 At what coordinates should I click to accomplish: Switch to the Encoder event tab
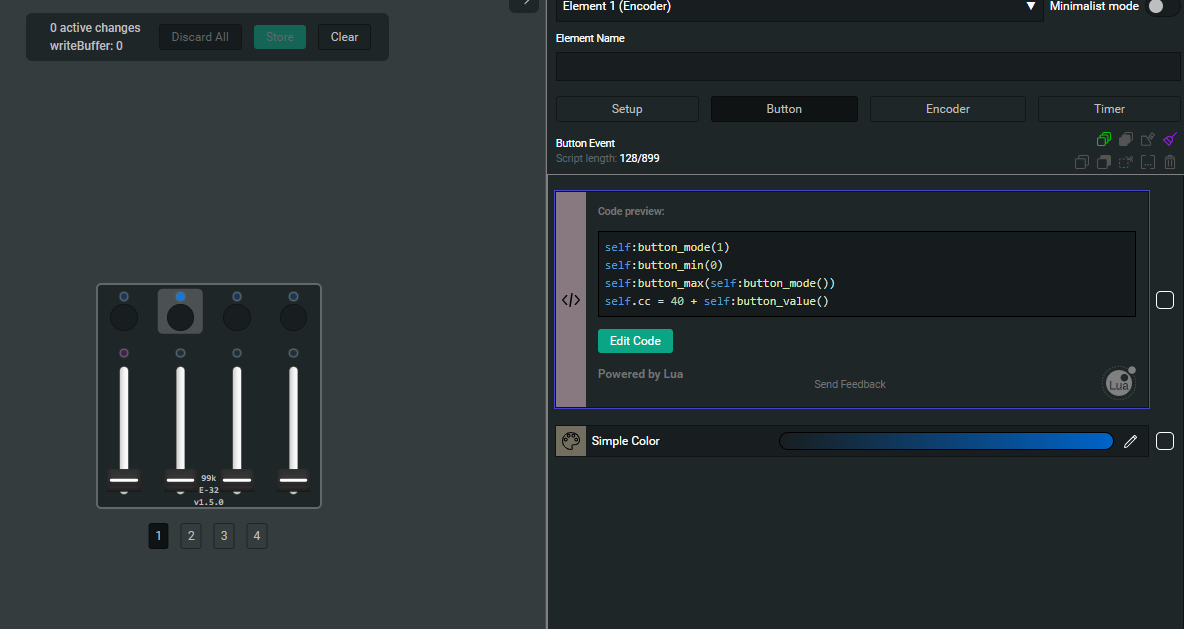pyautogui.click(x=947, y=109)
